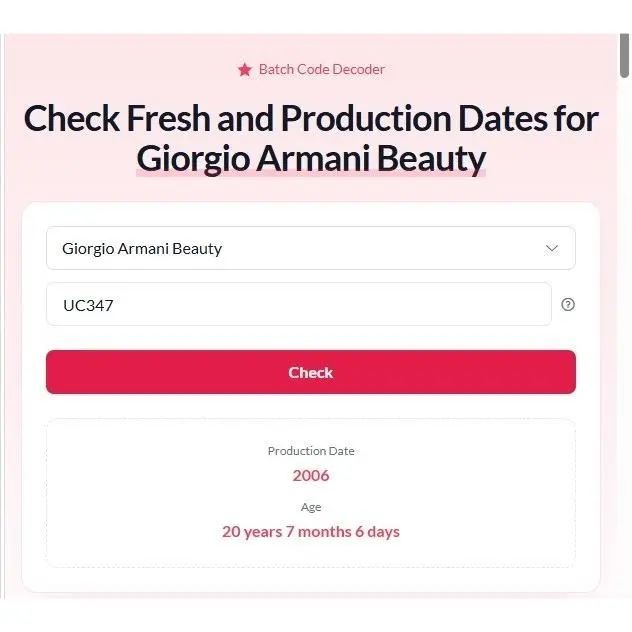This screenshot has height=632, width=632.
Task: Select the 20 years 7 months 6 days text
Action: point(311,532)
